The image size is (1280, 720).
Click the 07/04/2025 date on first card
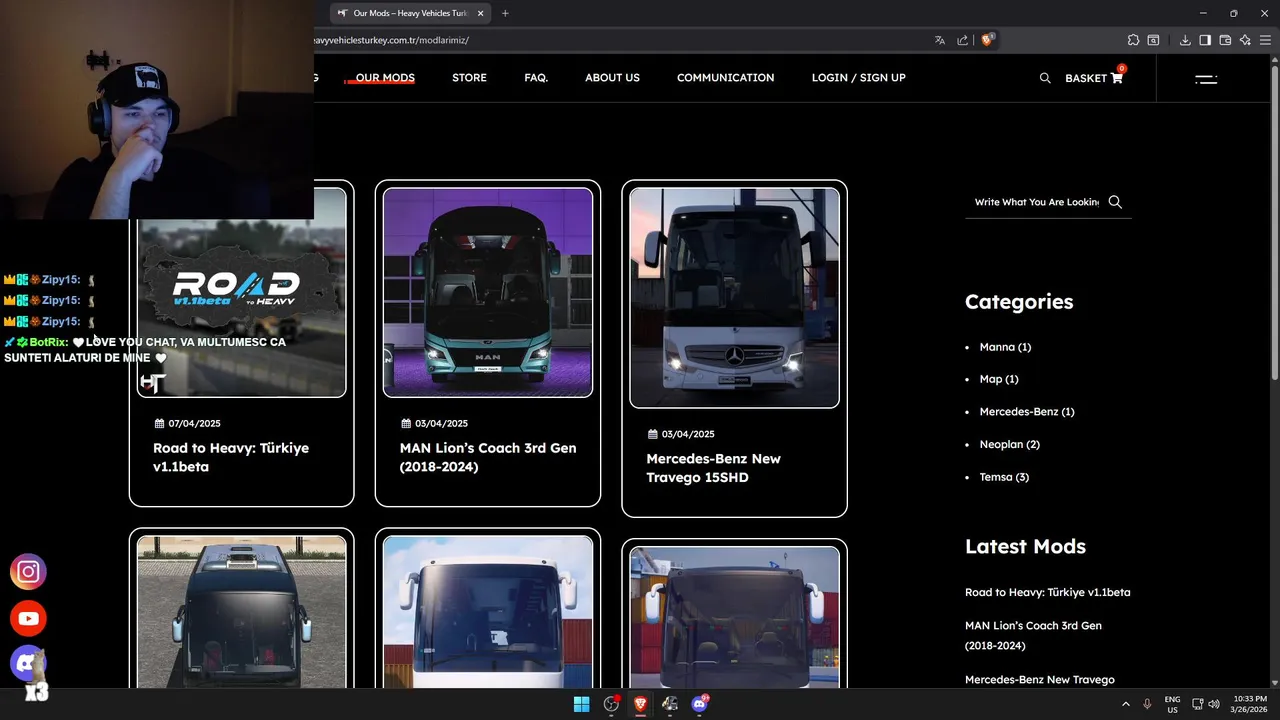tap(187, 424)
